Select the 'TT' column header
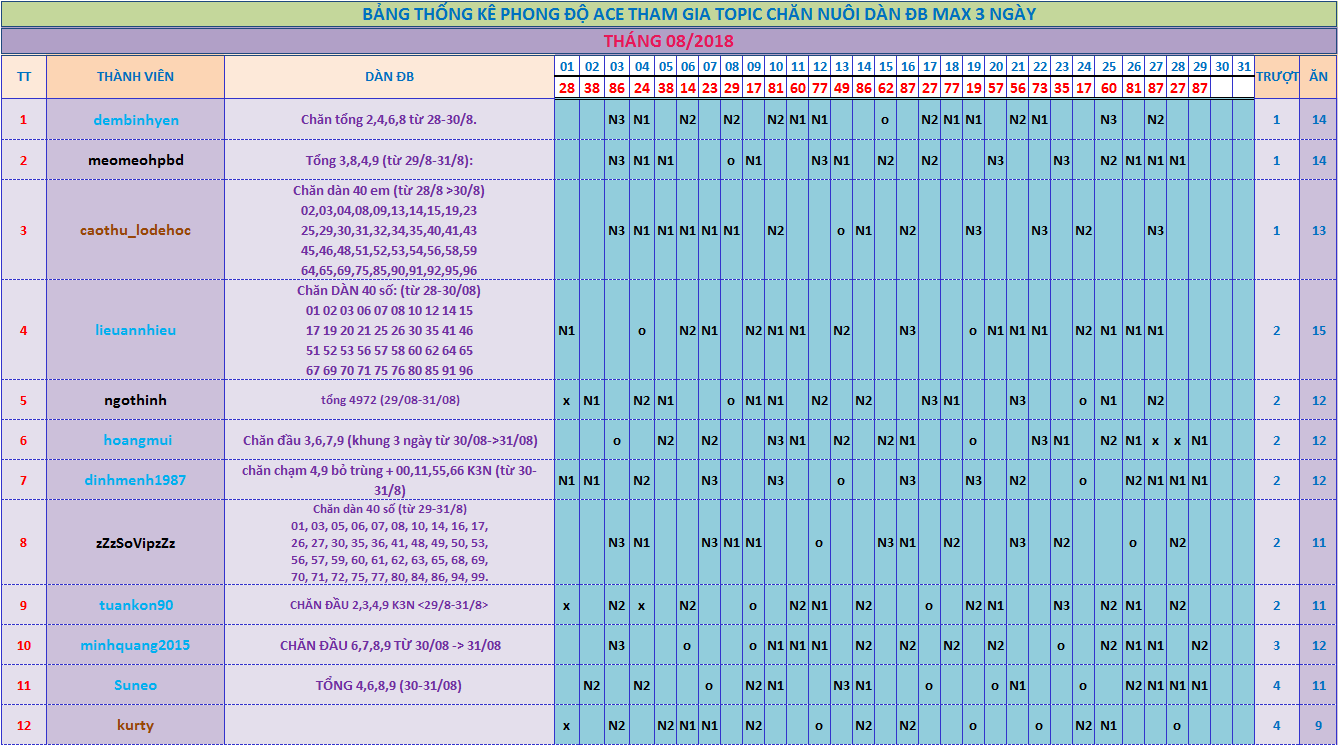This screenshot has height=745, width=1338. (24, 77)
